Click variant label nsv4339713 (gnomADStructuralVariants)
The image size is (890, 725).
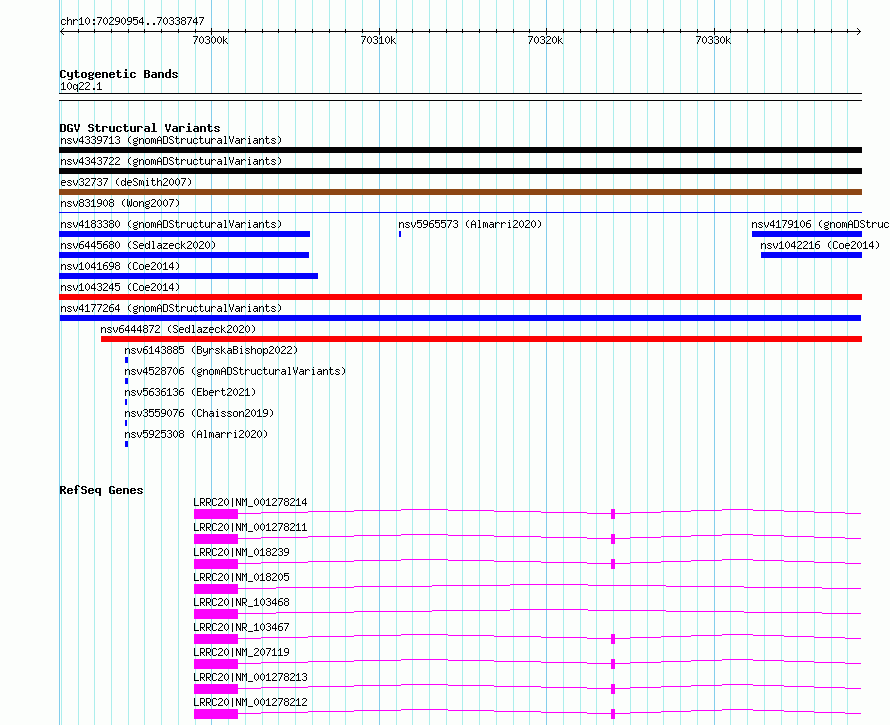171,140
